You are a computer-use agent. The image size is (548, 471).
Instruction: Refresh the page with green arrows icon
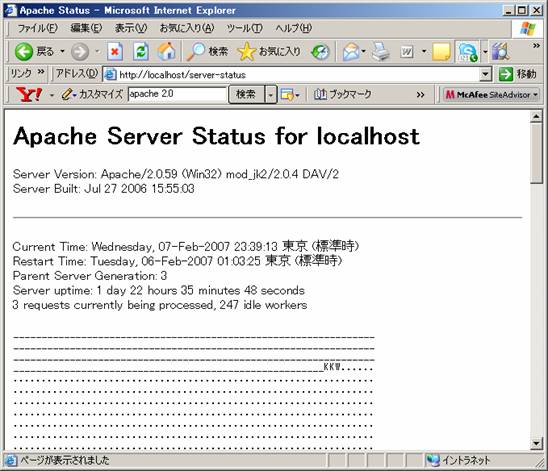tap(141, 52)
